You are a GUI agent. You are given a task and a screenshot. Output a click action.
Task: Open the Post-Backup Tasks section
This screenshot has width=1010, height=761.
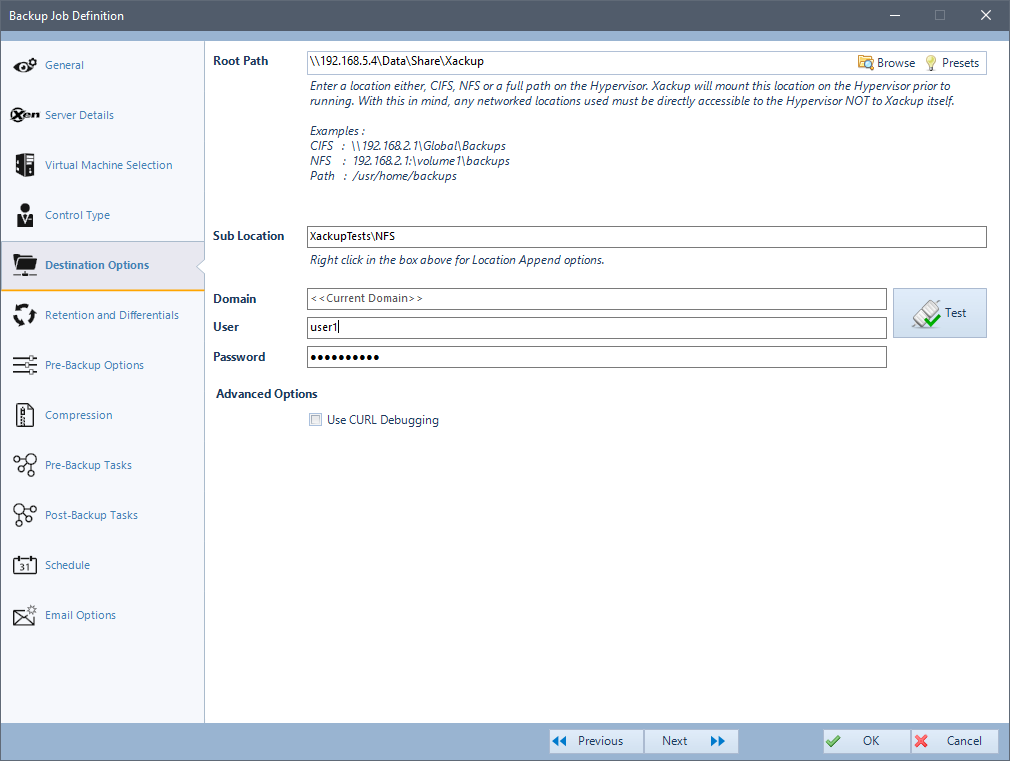(102, 515)
